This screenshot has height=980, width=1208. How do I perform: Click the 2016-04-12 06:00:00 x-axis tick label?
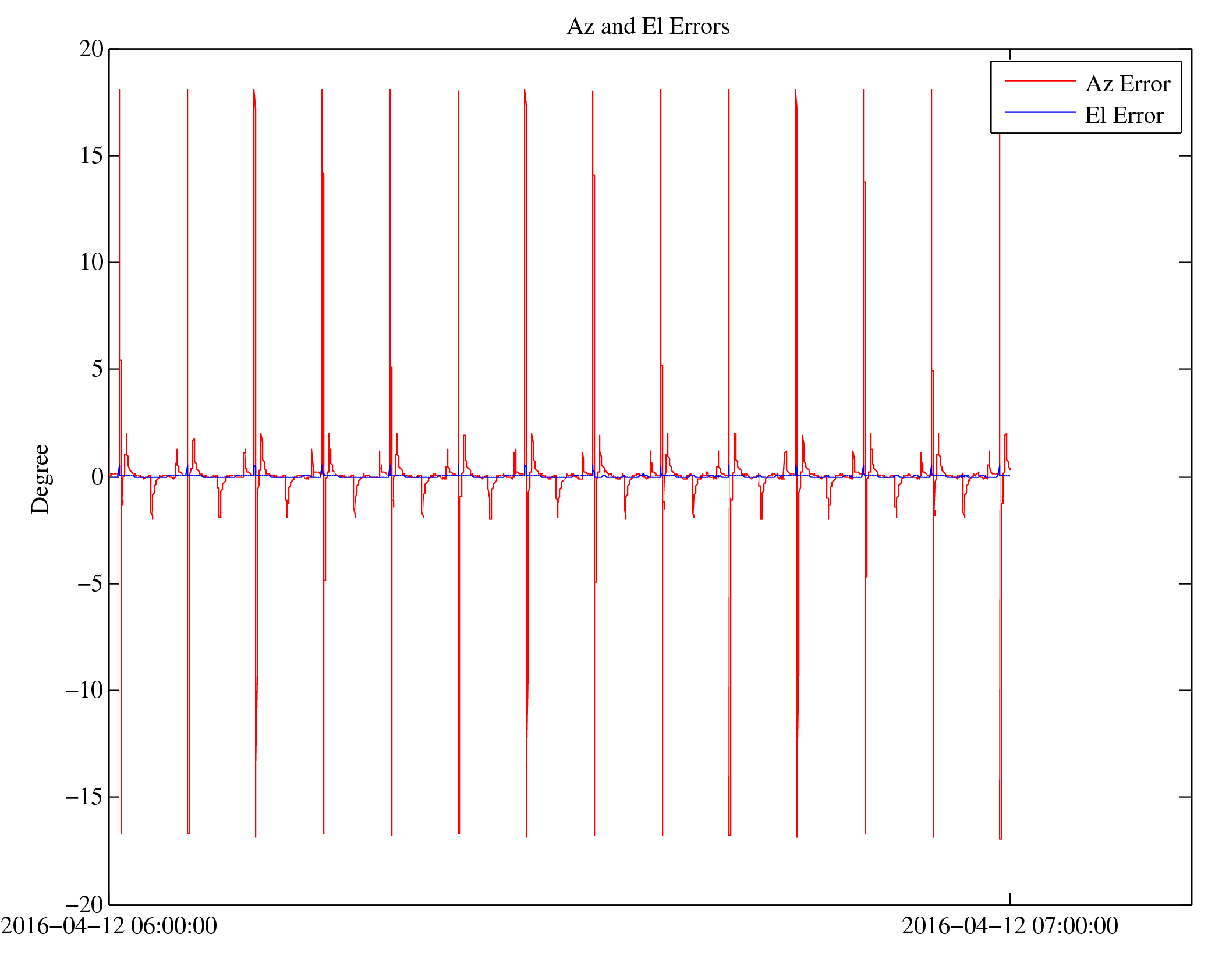click(x=109, y=926)
